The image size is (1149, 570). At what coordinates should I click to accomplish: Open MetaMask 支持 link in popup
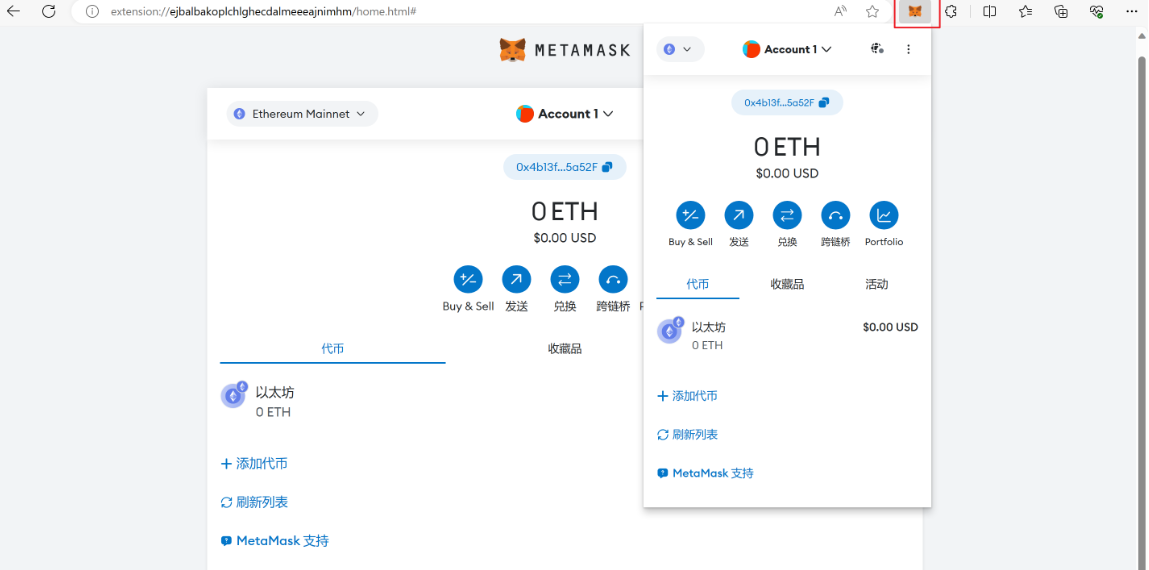[x=706, y=473]
